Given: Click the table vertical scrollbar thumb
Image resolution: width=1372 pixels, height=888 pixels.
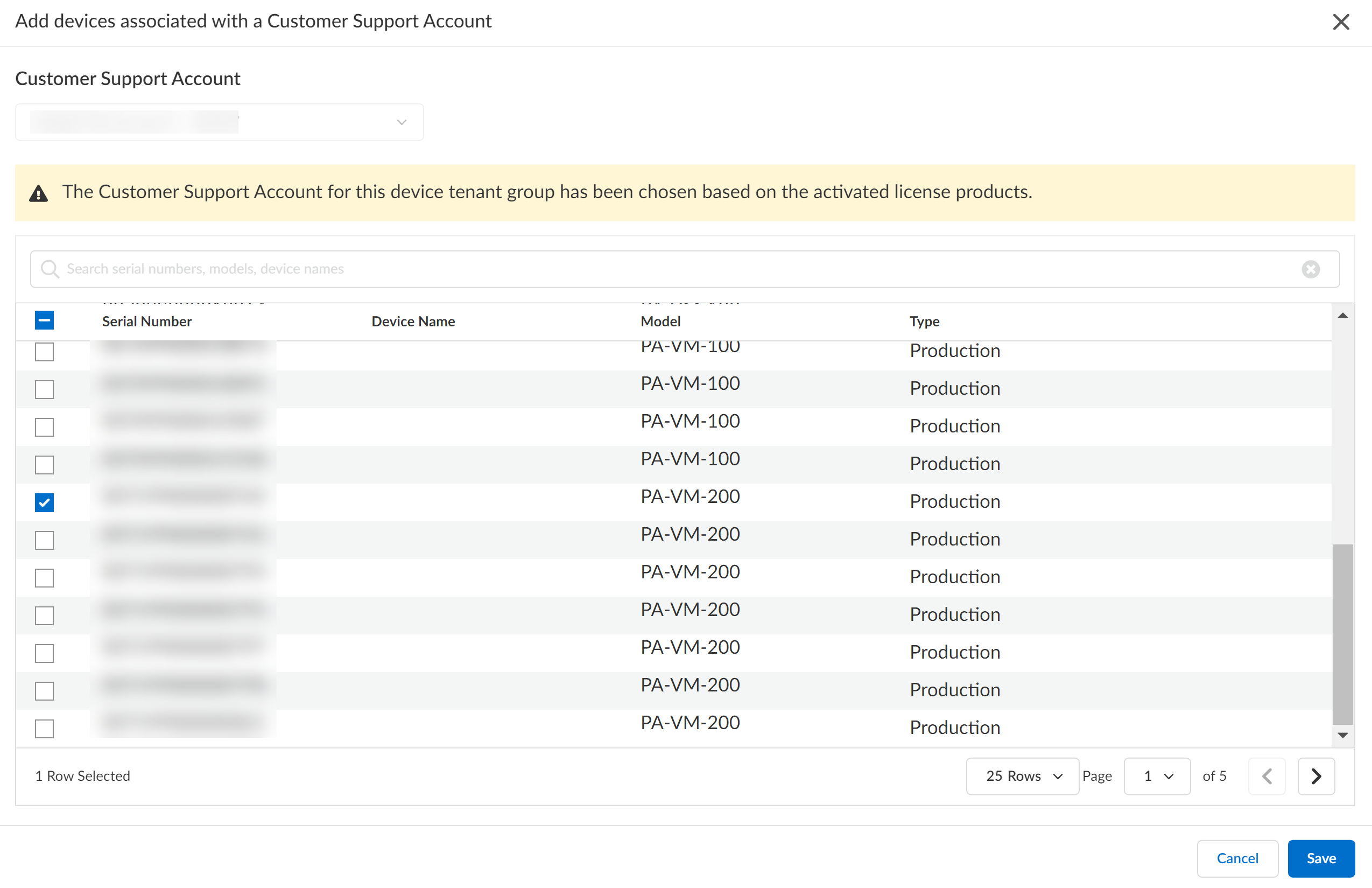Looking at the screenshot, I should click(x=1342, y=633).
